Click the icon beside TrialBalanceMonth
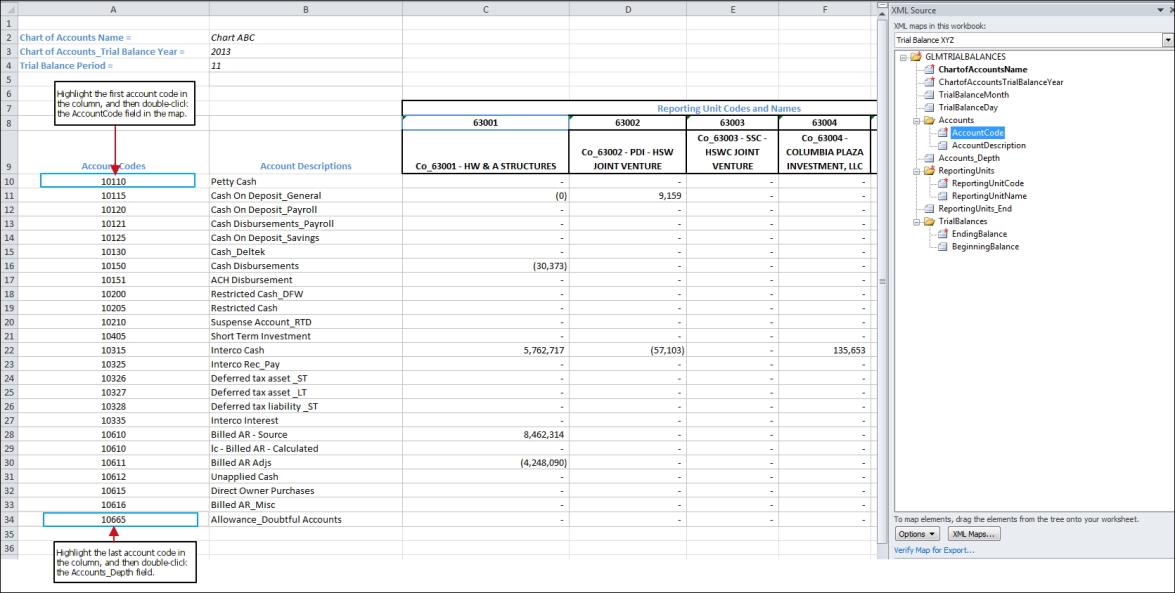The width and height of the screenshot is (1175, 593). tap(930, 94)
